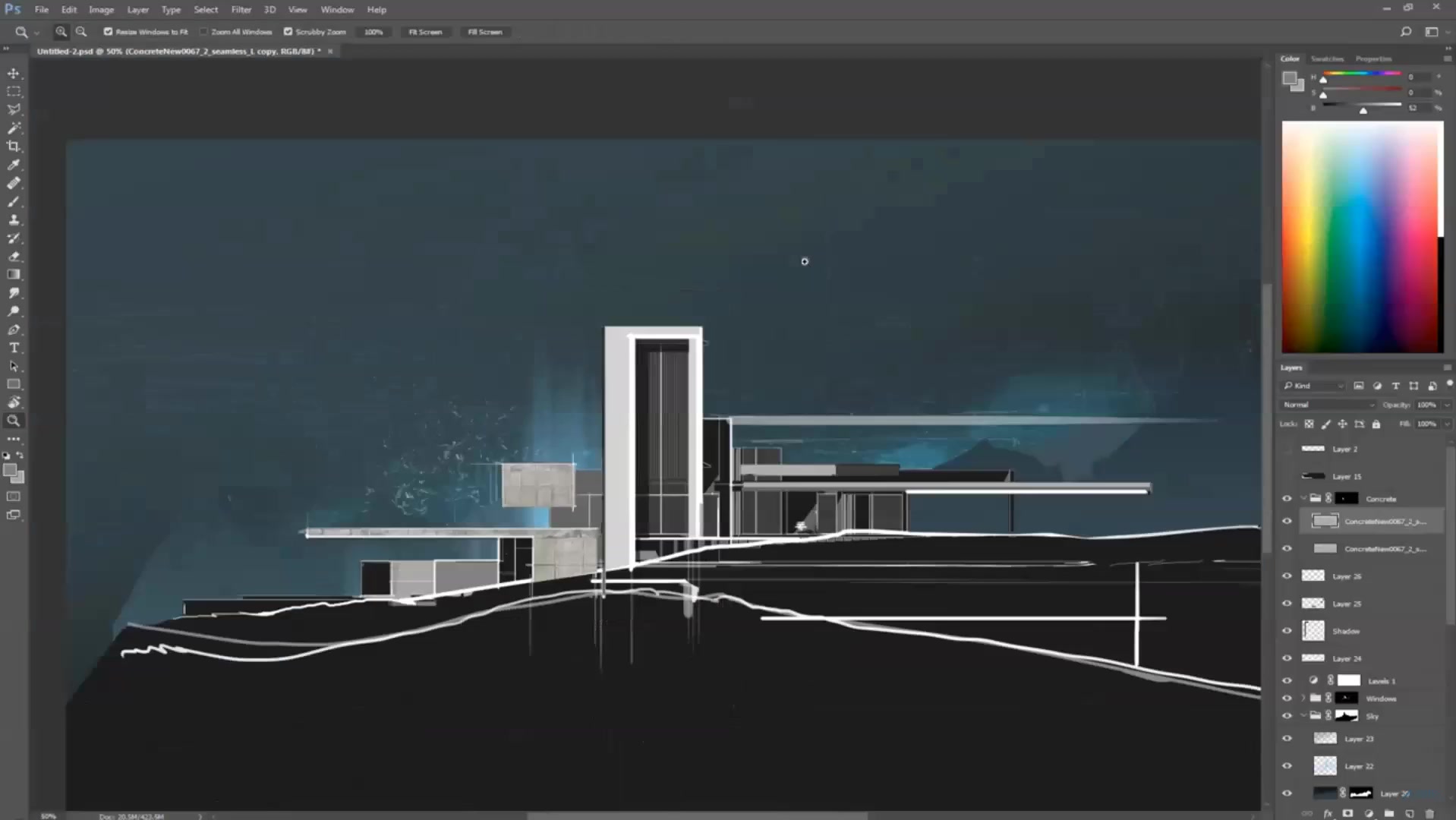Select the Pen tool
The width and height of the screenshot is (1456, 820).
14,330
